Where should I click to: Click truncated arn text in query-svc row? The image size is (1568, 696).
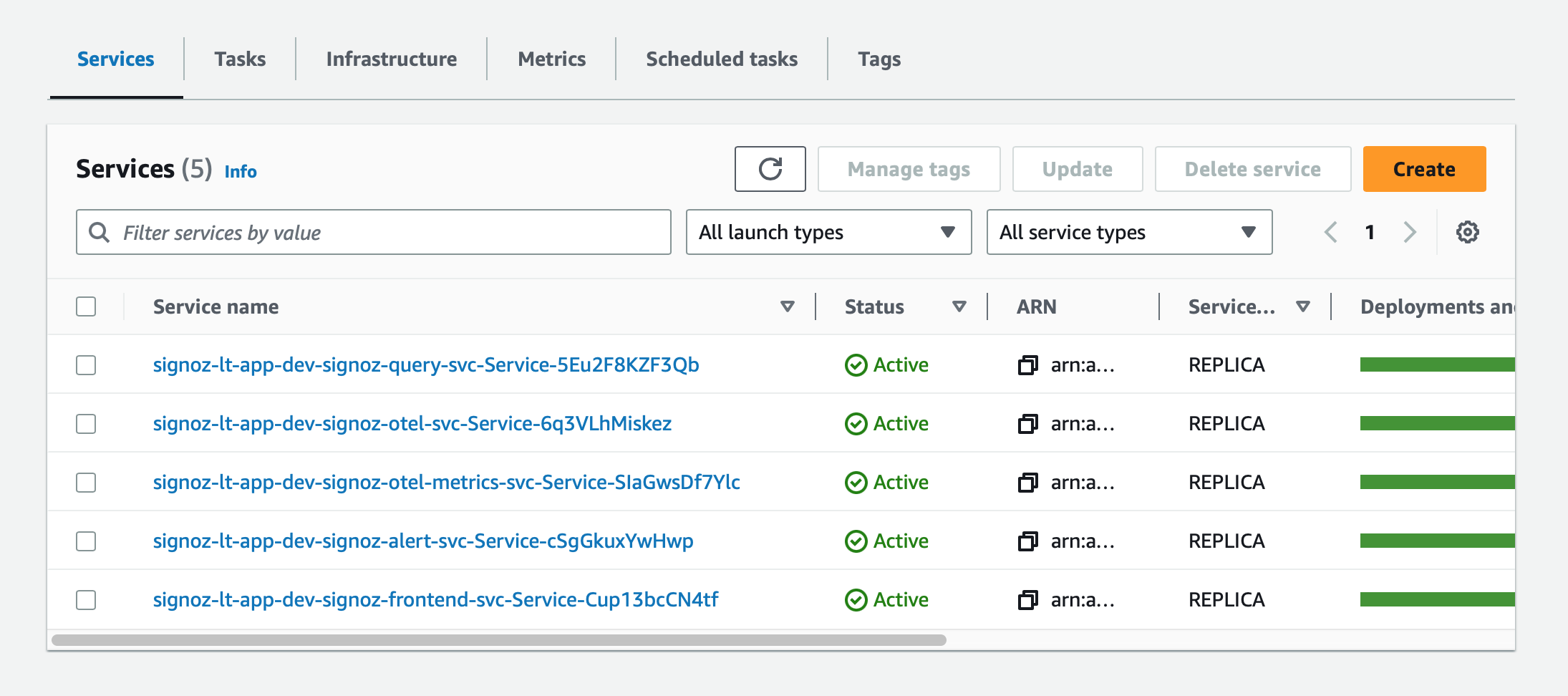click(1083, 365)
